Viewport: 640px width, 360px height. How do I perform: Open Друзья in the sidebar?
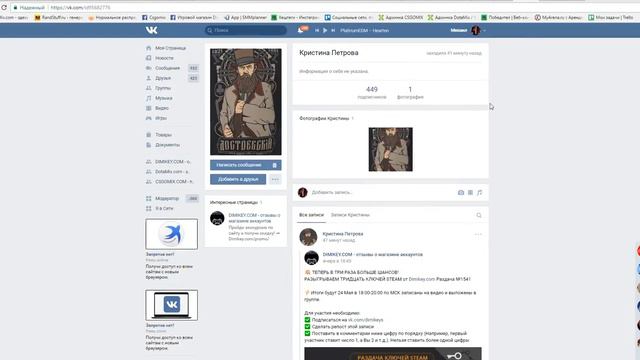(x=163, y=78)
